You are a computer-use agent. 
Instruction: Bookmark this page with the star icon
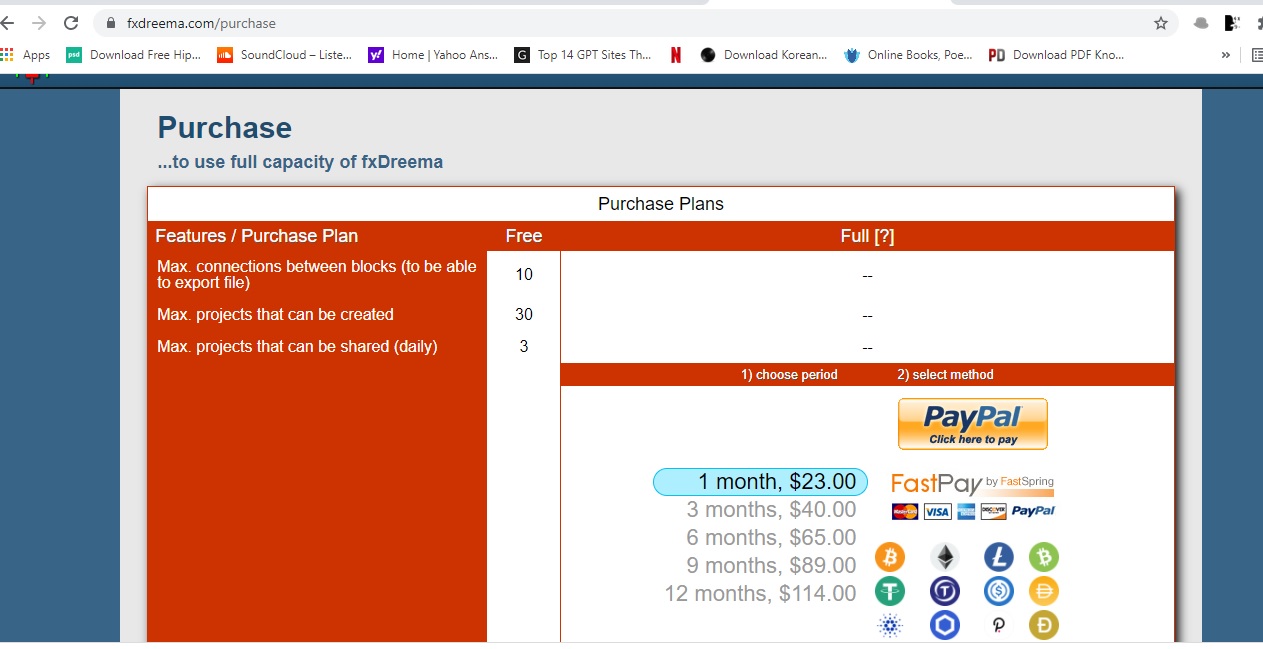tap(1161, 23)
